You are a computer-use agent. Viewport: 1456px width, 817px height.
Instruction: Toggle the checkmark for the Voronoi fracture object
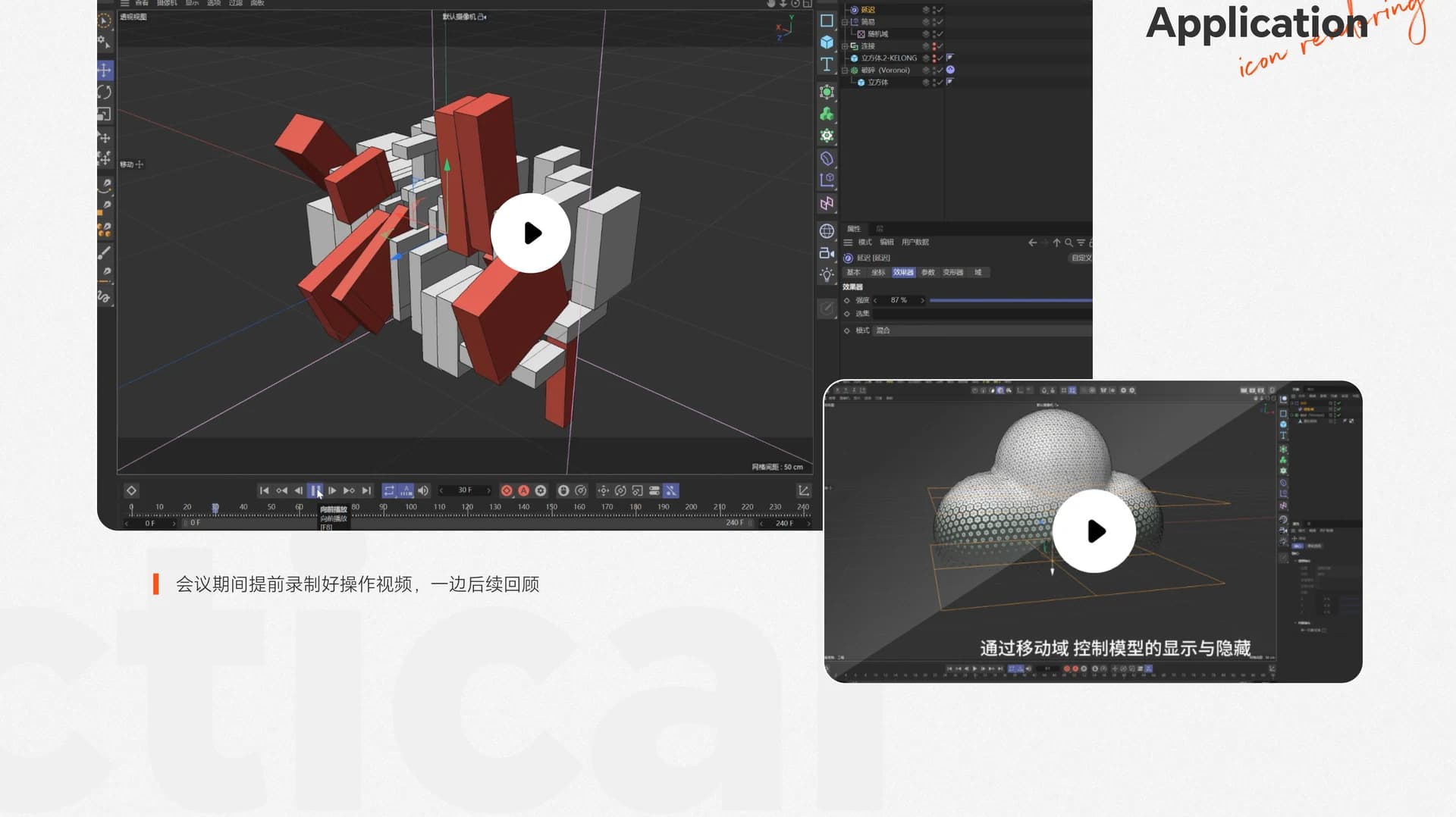[x=940, y=70]
